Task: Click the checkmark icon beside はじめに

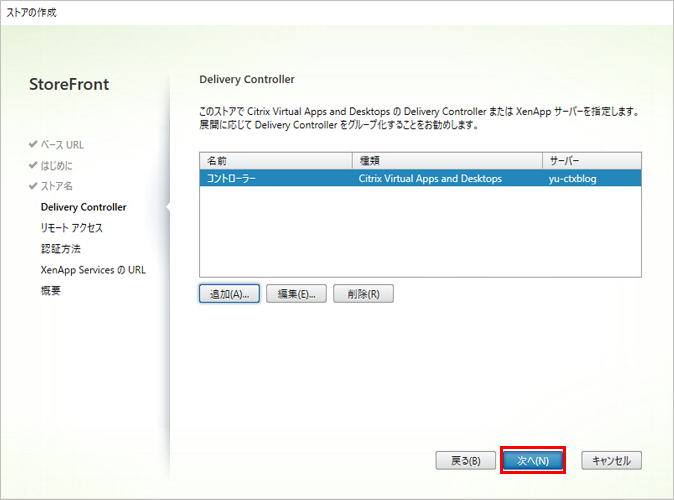Action: pyautogui.click(x=33, y=166)
